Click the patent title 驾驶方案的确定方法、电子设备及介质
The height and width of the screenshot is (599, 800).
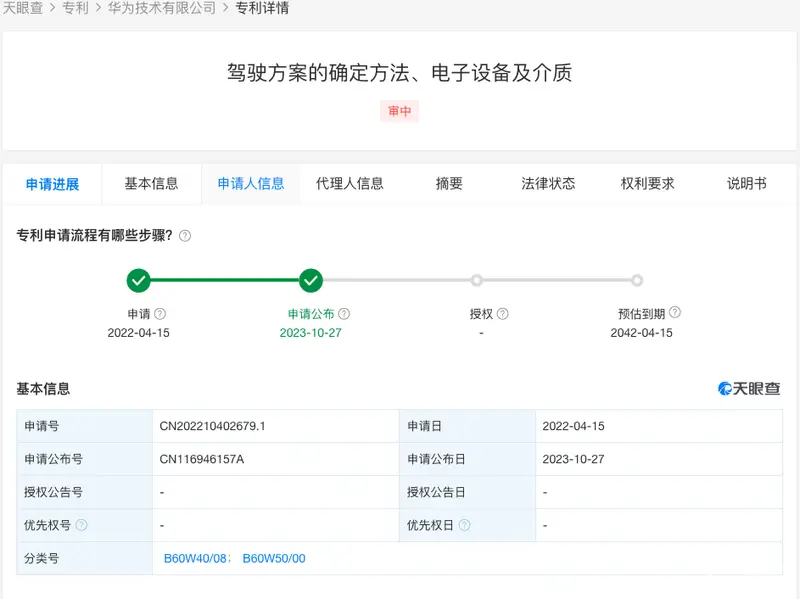(399, 73)
